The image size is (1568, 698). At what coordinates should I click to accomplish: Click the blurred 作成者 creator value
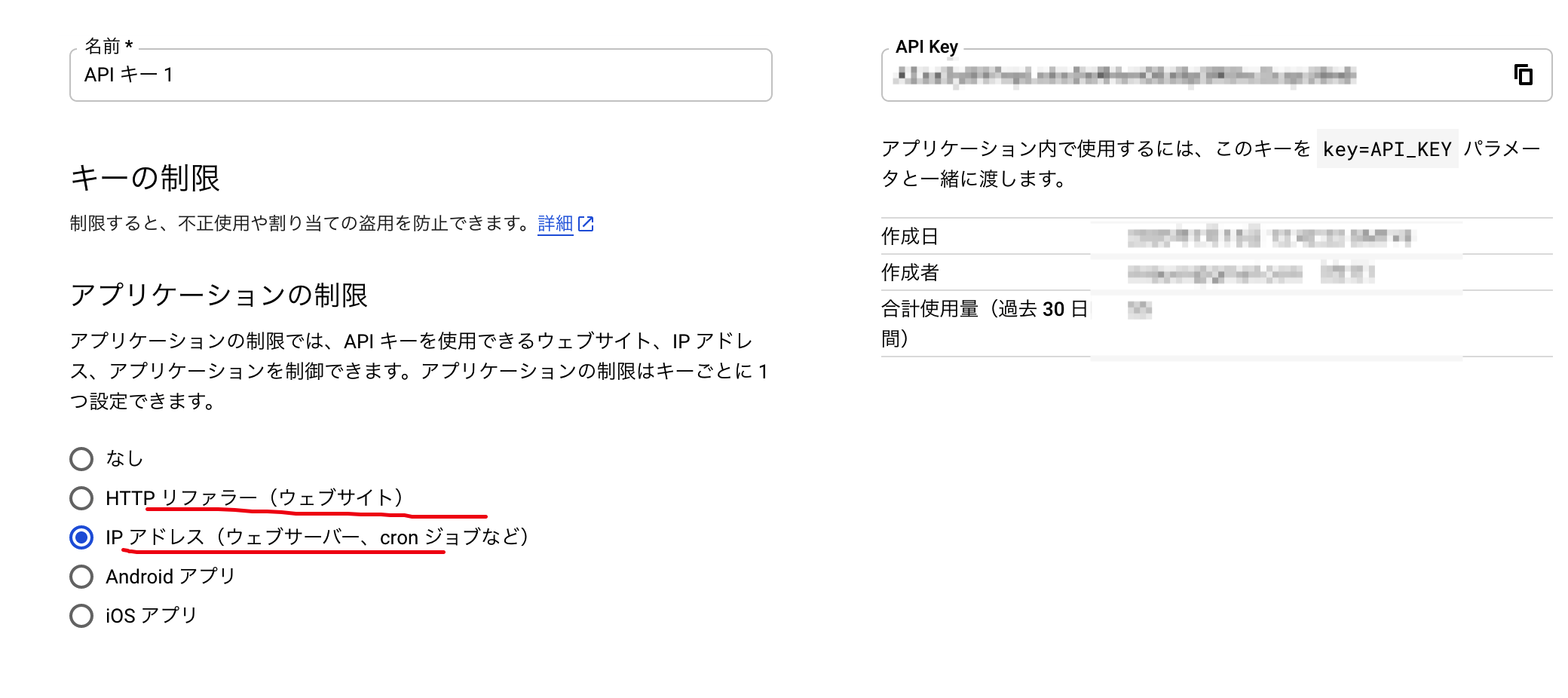1251,273
